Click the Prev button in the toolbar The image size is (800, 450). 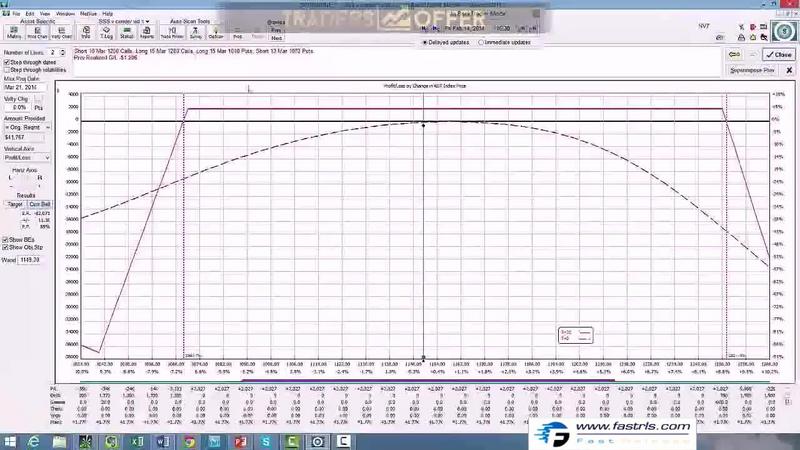pos(276,31)
